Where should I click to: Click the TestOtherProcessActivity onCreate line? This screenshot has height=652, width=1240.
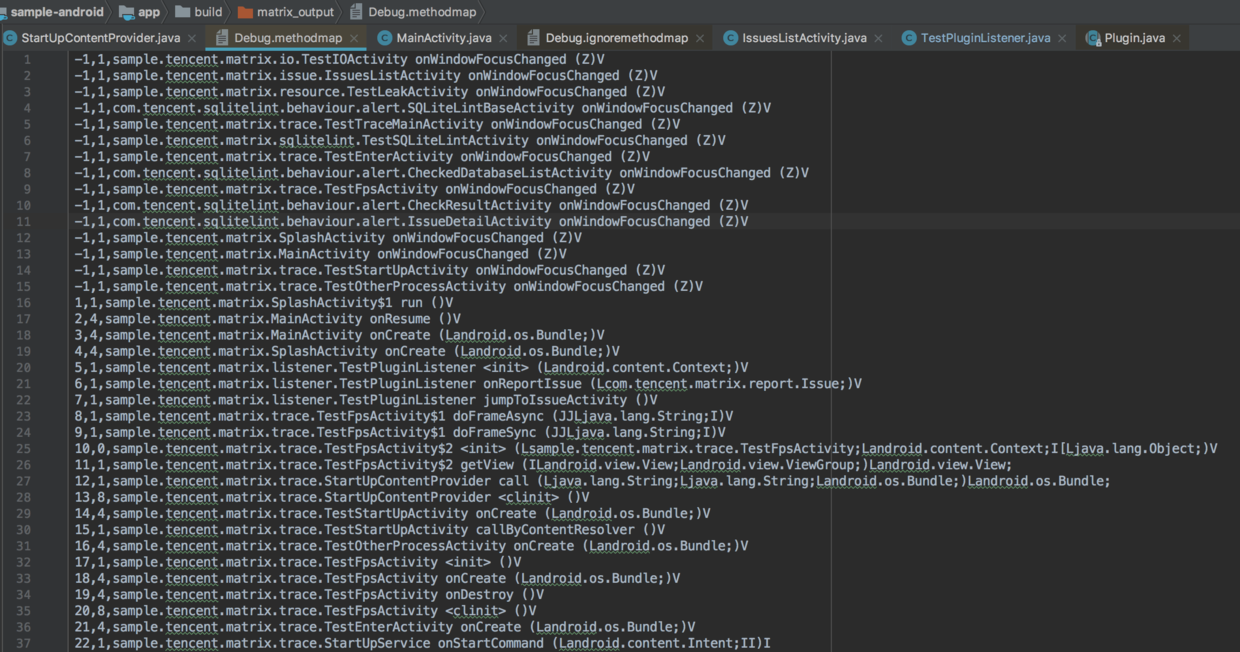click(411, 546)
